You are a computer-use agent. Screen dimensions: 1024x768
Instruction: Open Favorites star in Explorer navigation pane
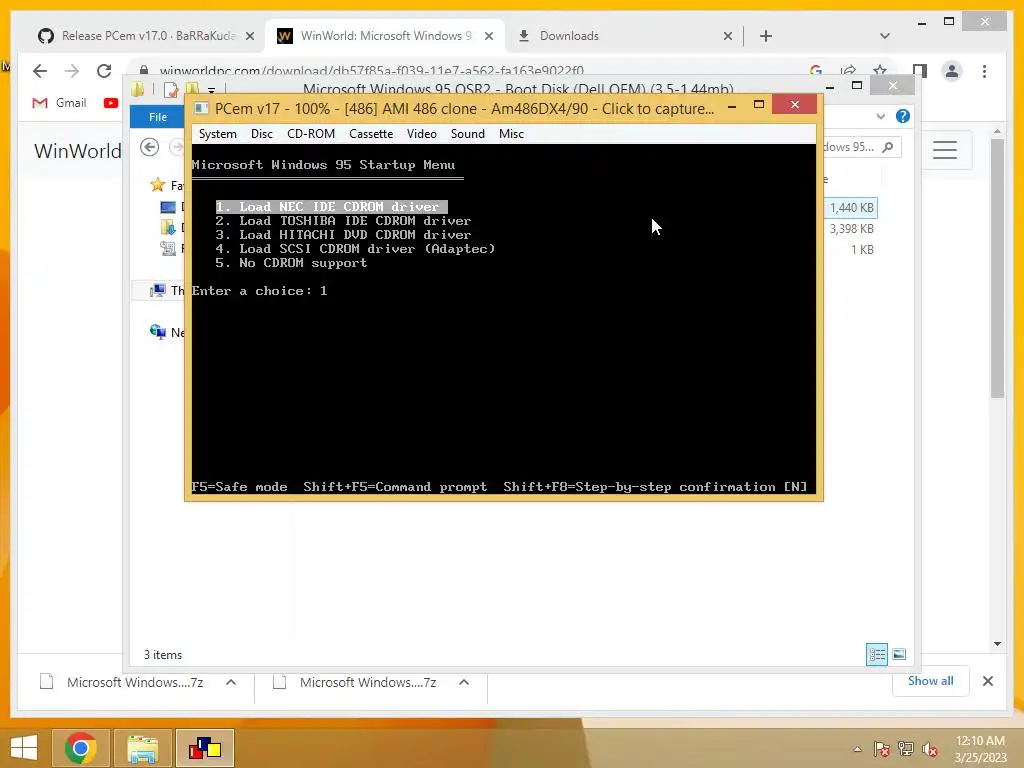pos(157,185)
